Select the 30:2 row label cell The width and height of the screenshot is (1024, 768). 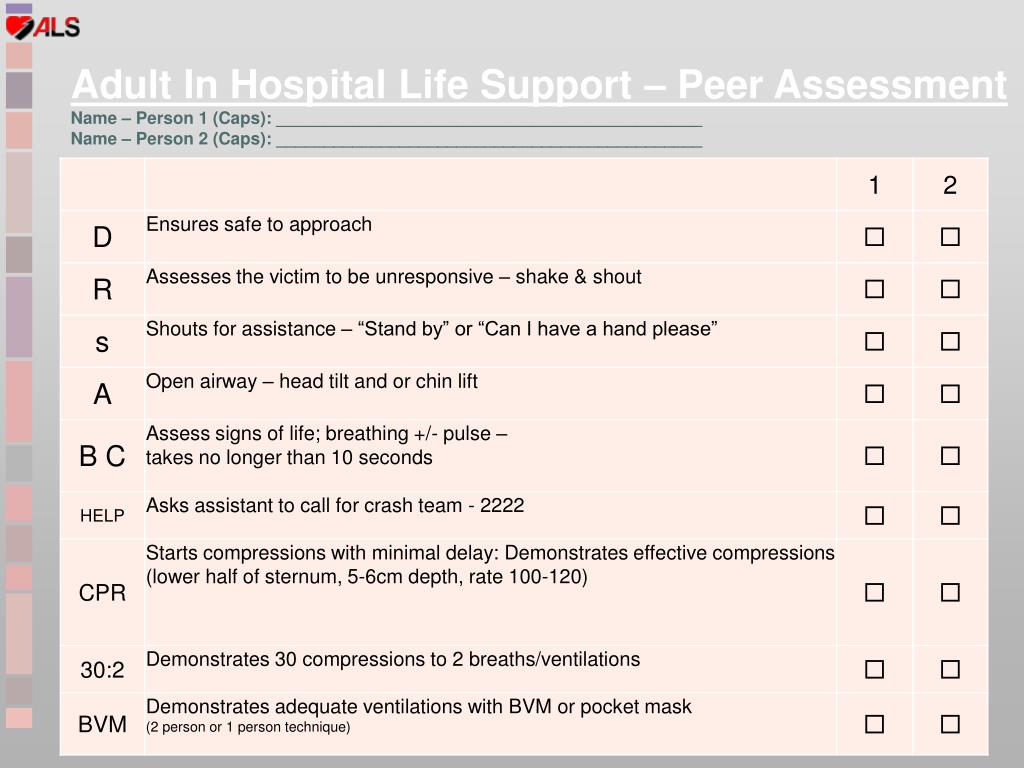tap(102, 670)
